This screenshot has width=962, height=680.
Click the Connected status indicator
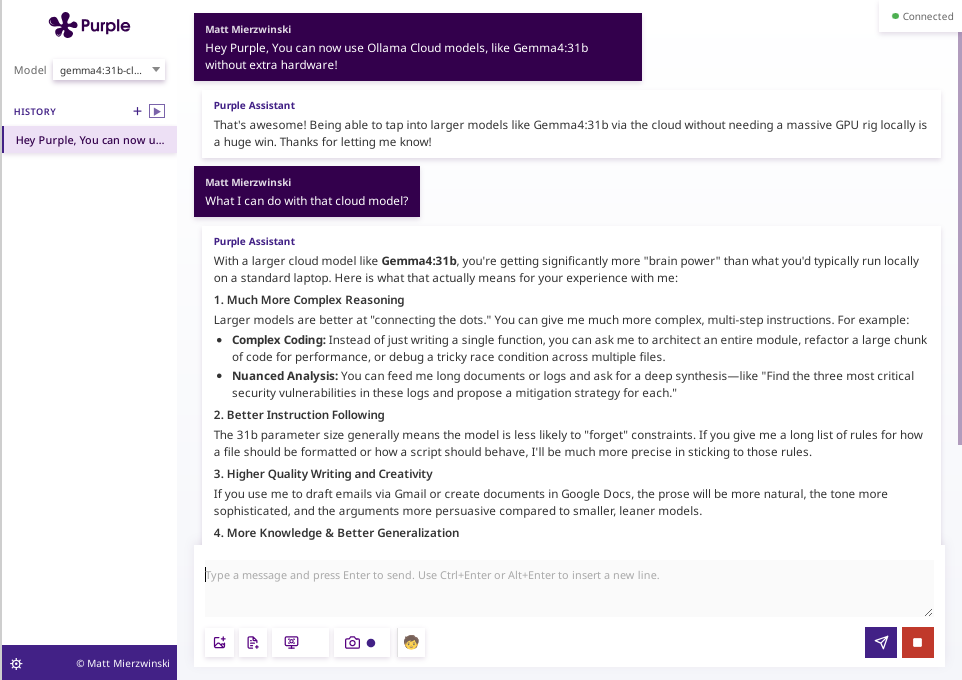point(922,17)
